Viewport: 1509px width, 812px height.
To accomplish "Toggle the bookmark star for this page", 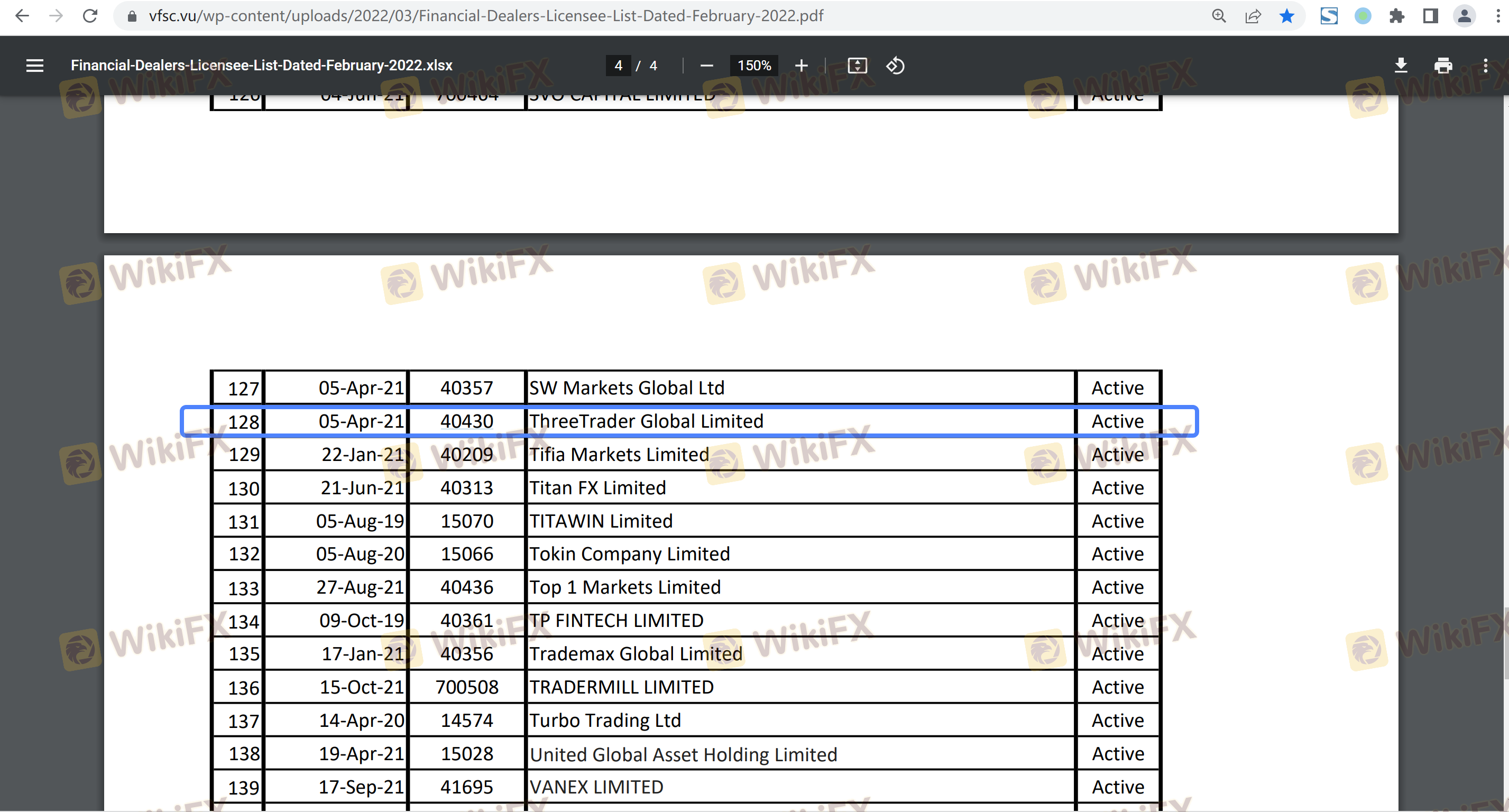I will 1286,16.
